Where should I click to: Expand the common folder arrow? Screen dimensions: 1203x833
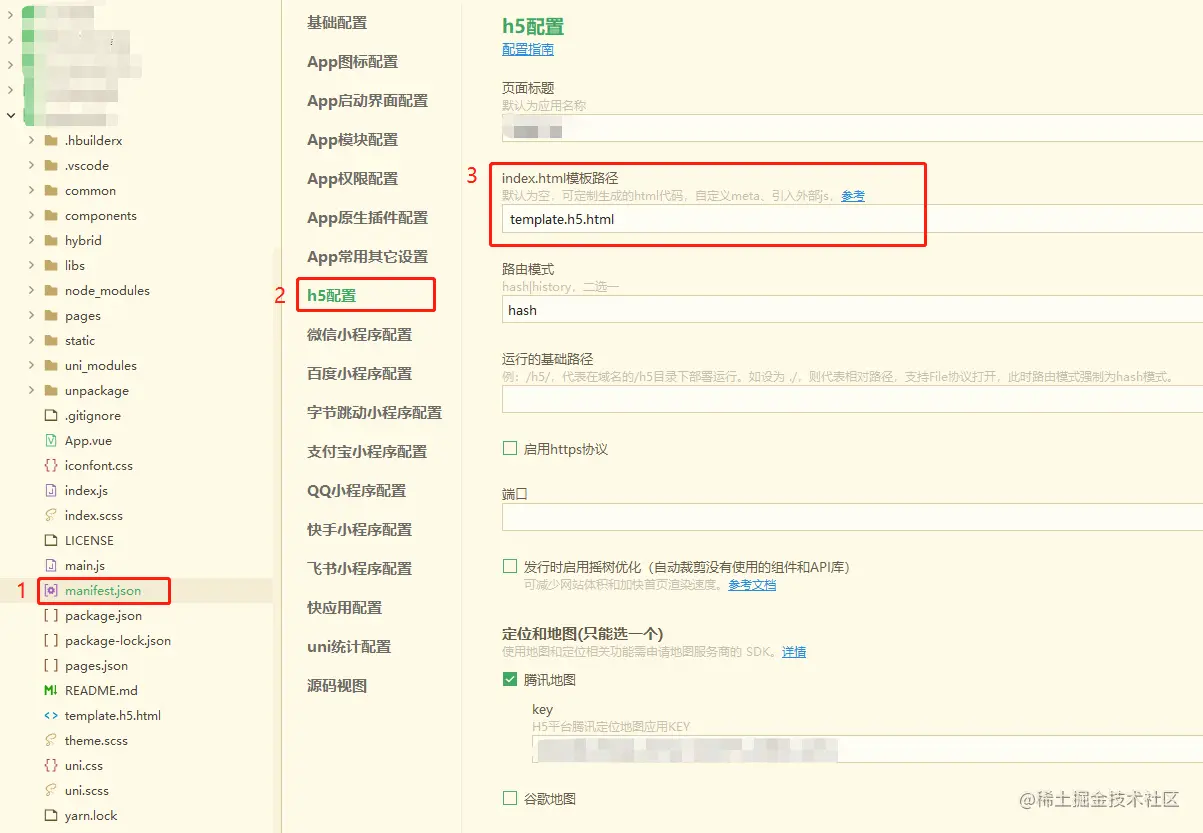point(31,191)
